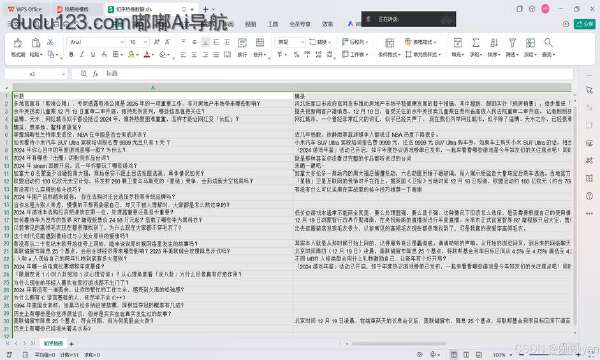Screen dimensions: 600x360
Task: Click the funnel Filter icon
Action: pyautogui.click(x=512, y=42)
